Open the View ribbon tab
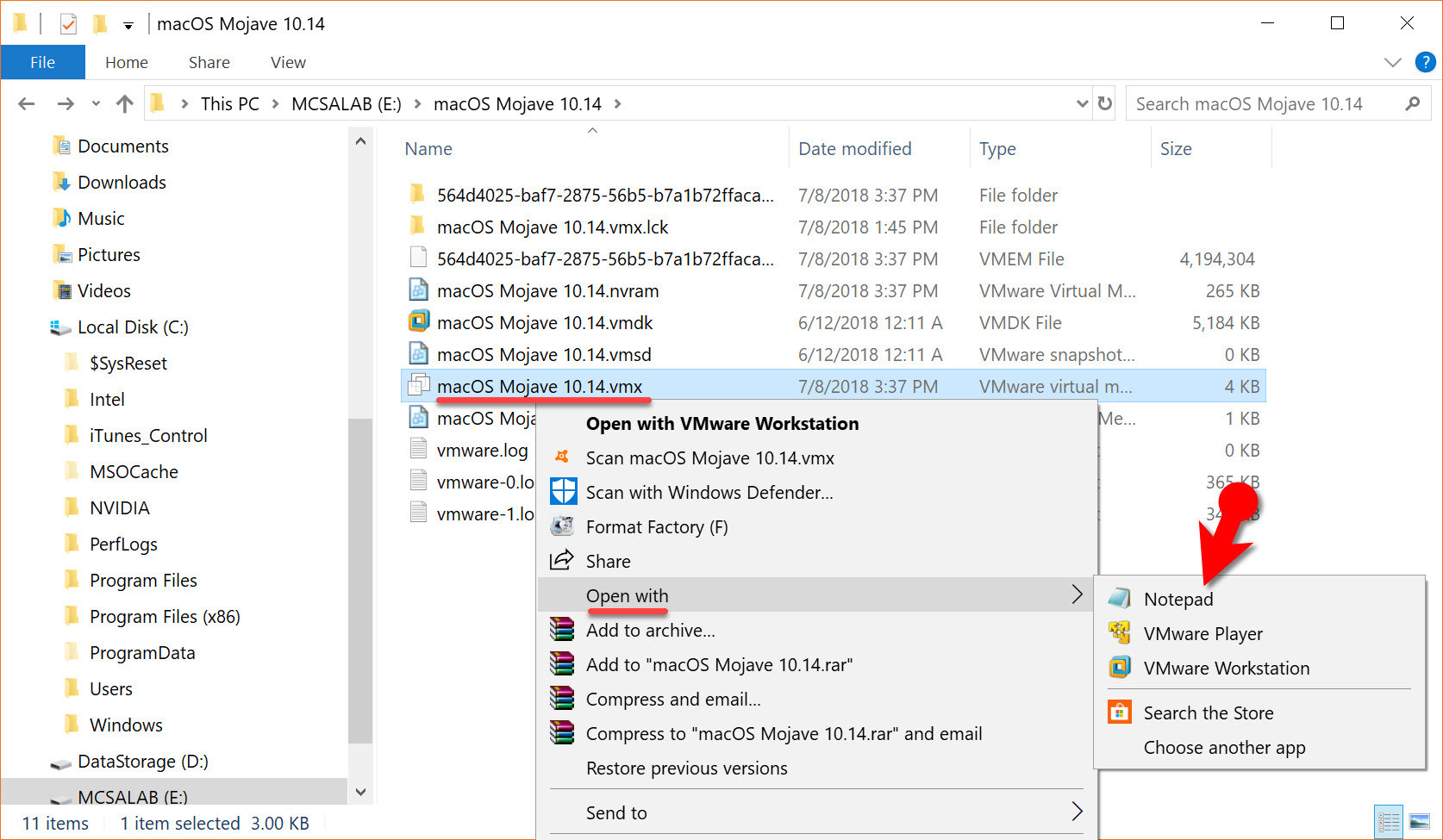The height and width of the screenshot is (840, 1443). 288,62
